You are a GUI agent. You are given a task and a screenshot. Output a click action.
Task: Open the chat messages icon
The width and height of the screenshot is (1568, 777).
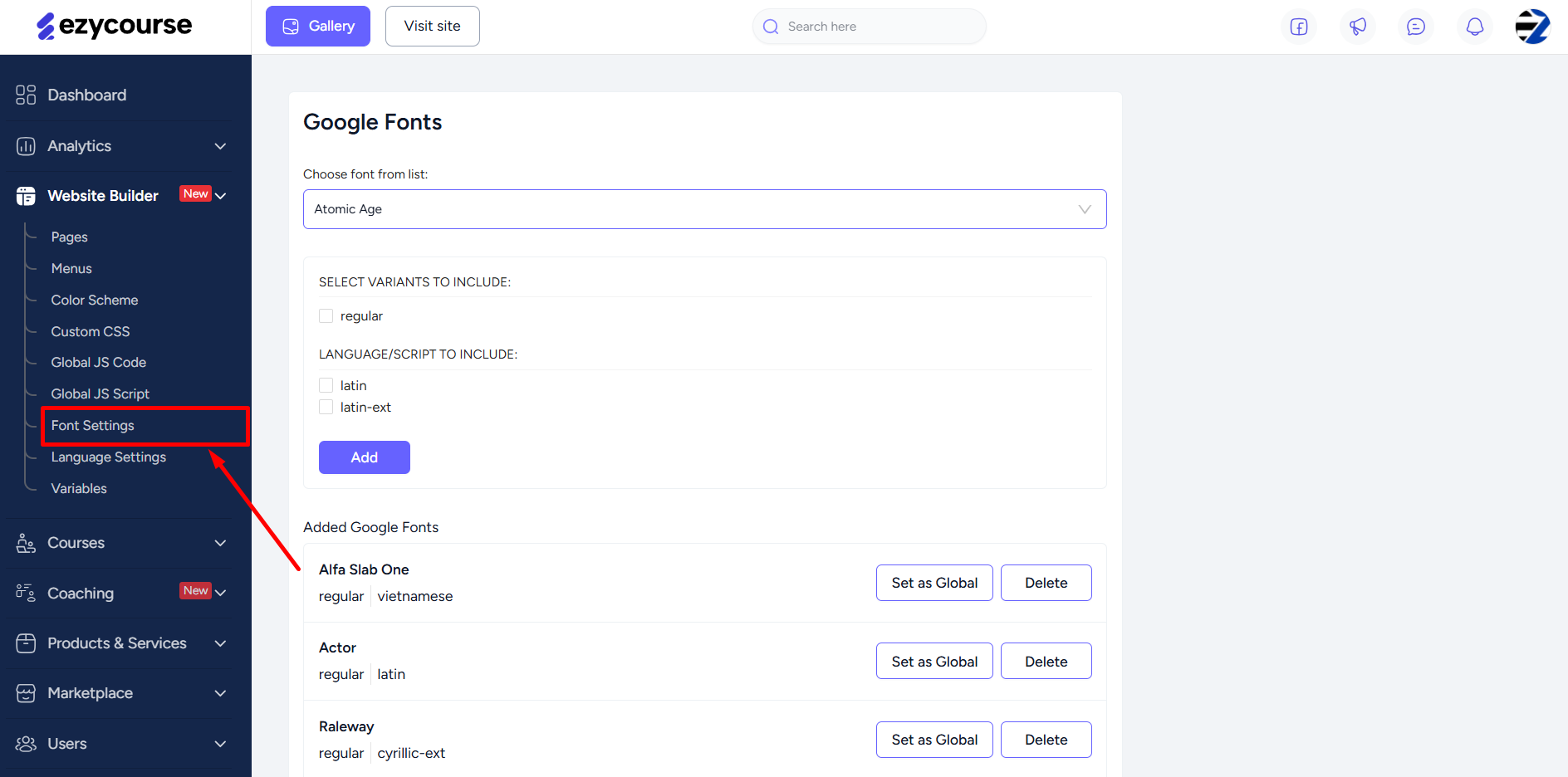[x=1416, y=27]
